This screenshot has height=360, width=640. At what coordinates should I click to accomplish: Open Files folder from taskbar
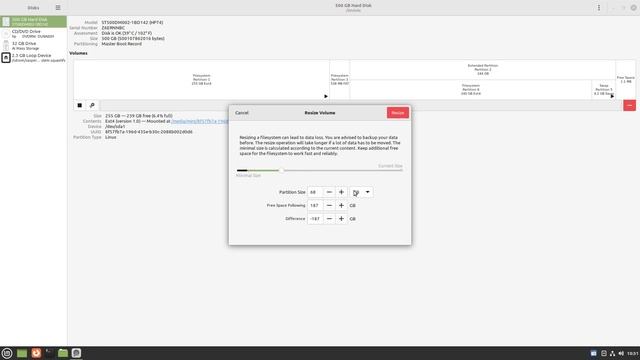63,353
